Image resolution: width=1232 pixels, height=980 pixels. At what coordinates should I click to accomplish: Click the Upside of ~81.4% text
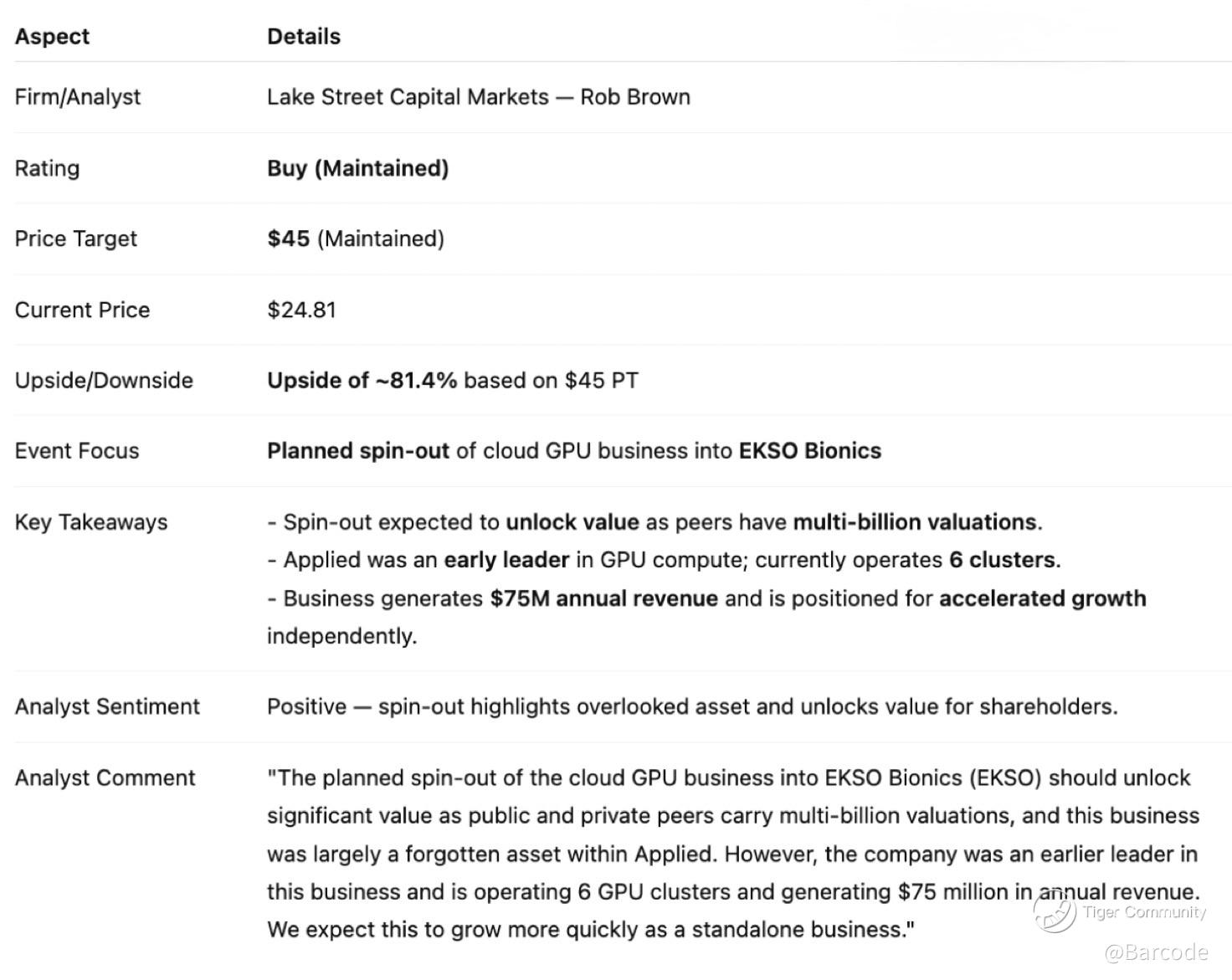click(362, 380)
